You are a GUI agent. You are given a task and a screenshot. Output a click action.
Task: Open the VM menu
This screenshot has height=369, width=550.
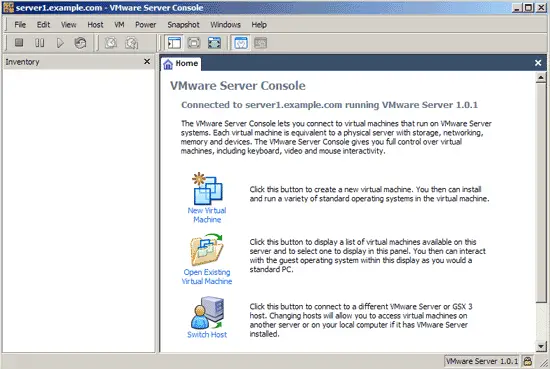tap(119, 25)
